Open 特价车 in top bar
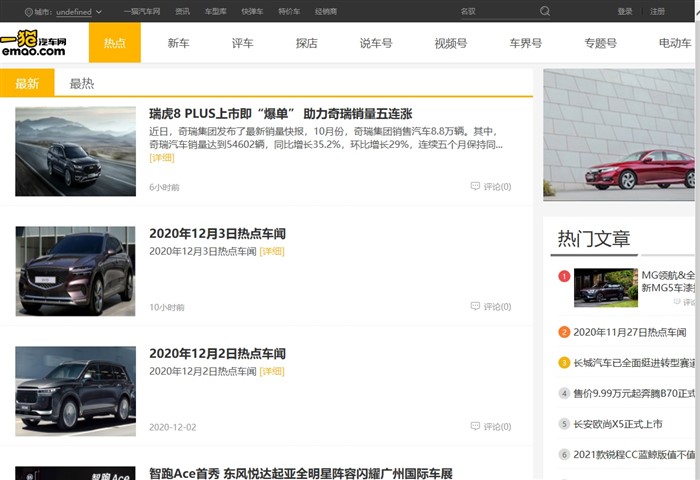 pos(289,12)
